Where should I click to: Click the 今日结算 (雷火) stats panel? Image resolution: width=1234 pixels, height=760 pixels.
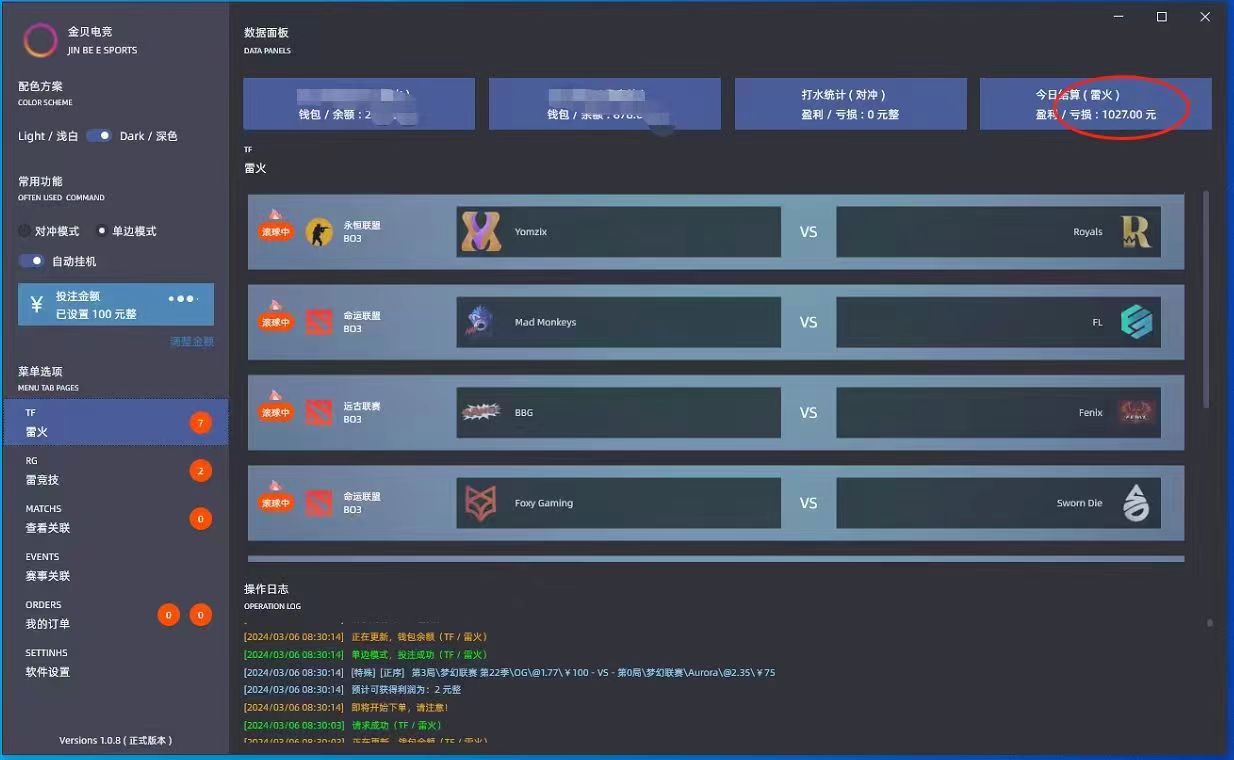tap(1095, 104)
